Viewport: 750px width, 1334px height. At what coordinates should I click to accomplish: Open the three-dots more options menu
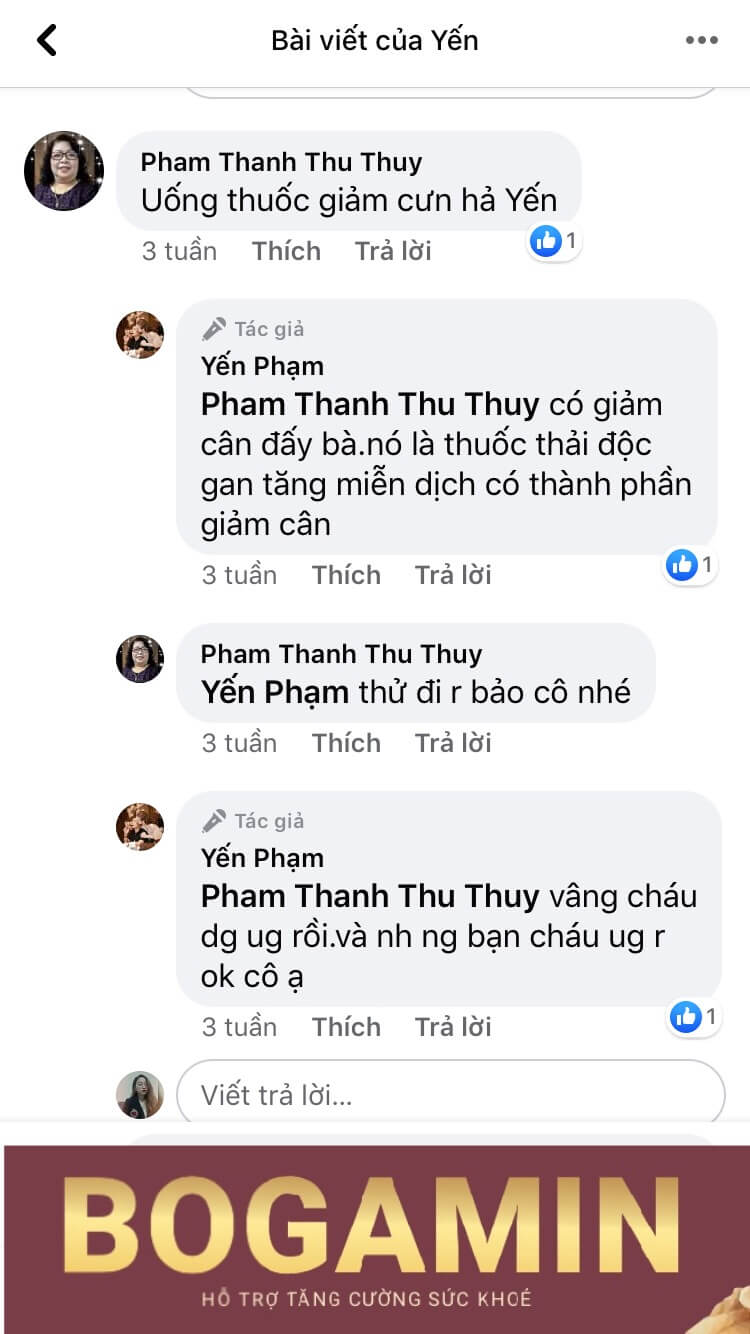pyautogui.click(x=701, y=41)
